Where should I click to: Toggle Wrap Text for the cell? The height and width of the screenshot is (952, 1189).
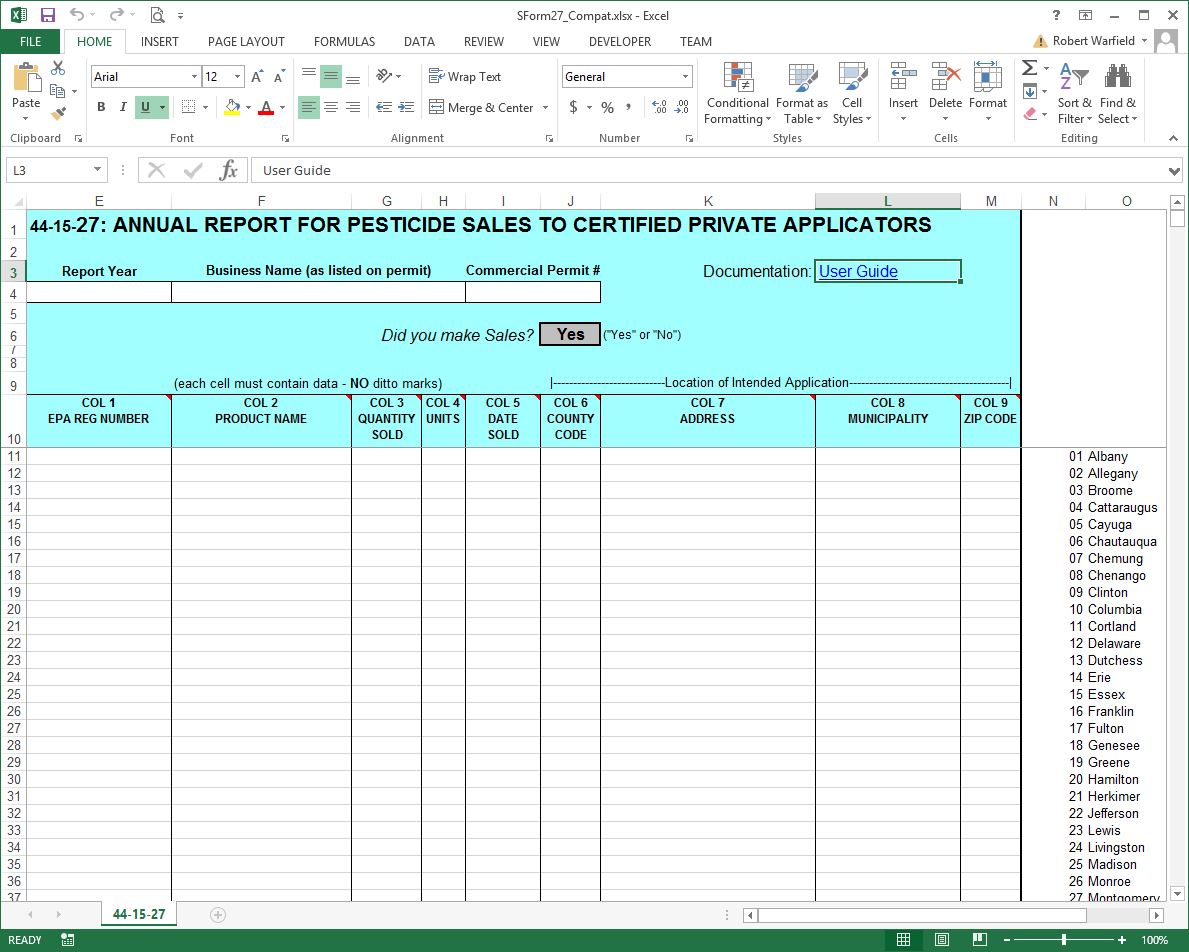pyautogui.click(x=465, y=77)
